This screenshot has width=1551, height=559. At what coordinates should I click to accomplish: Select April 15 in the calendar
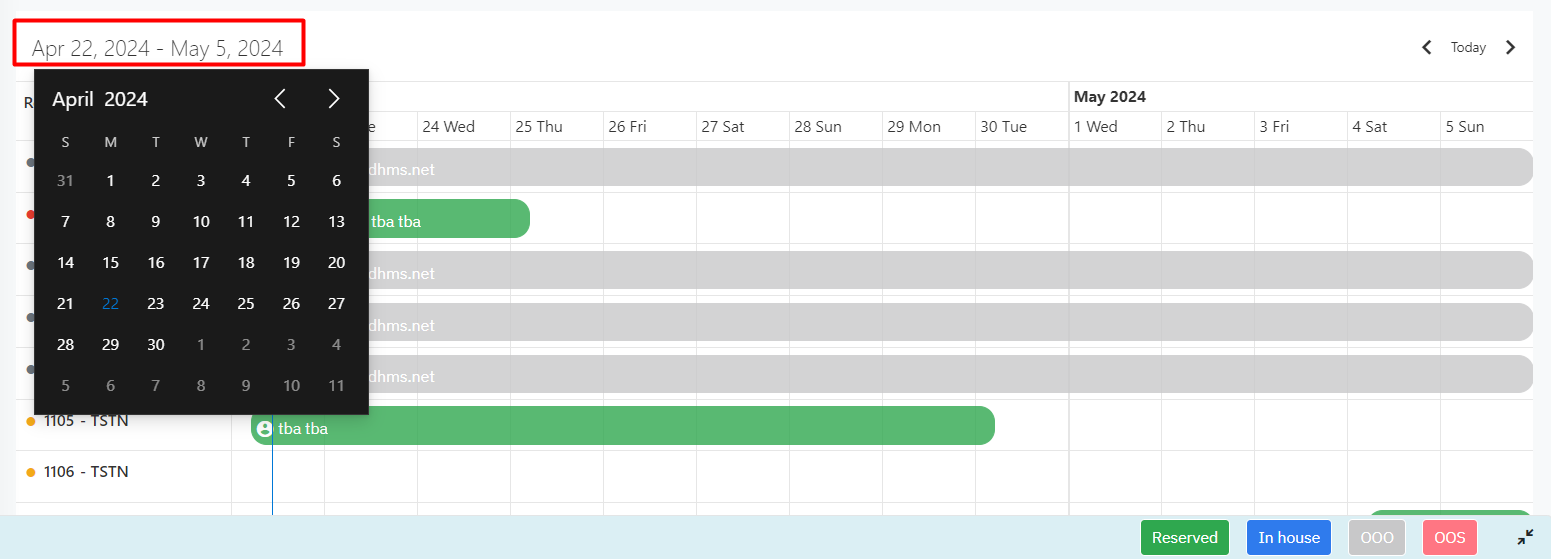[x=111, y=263]
